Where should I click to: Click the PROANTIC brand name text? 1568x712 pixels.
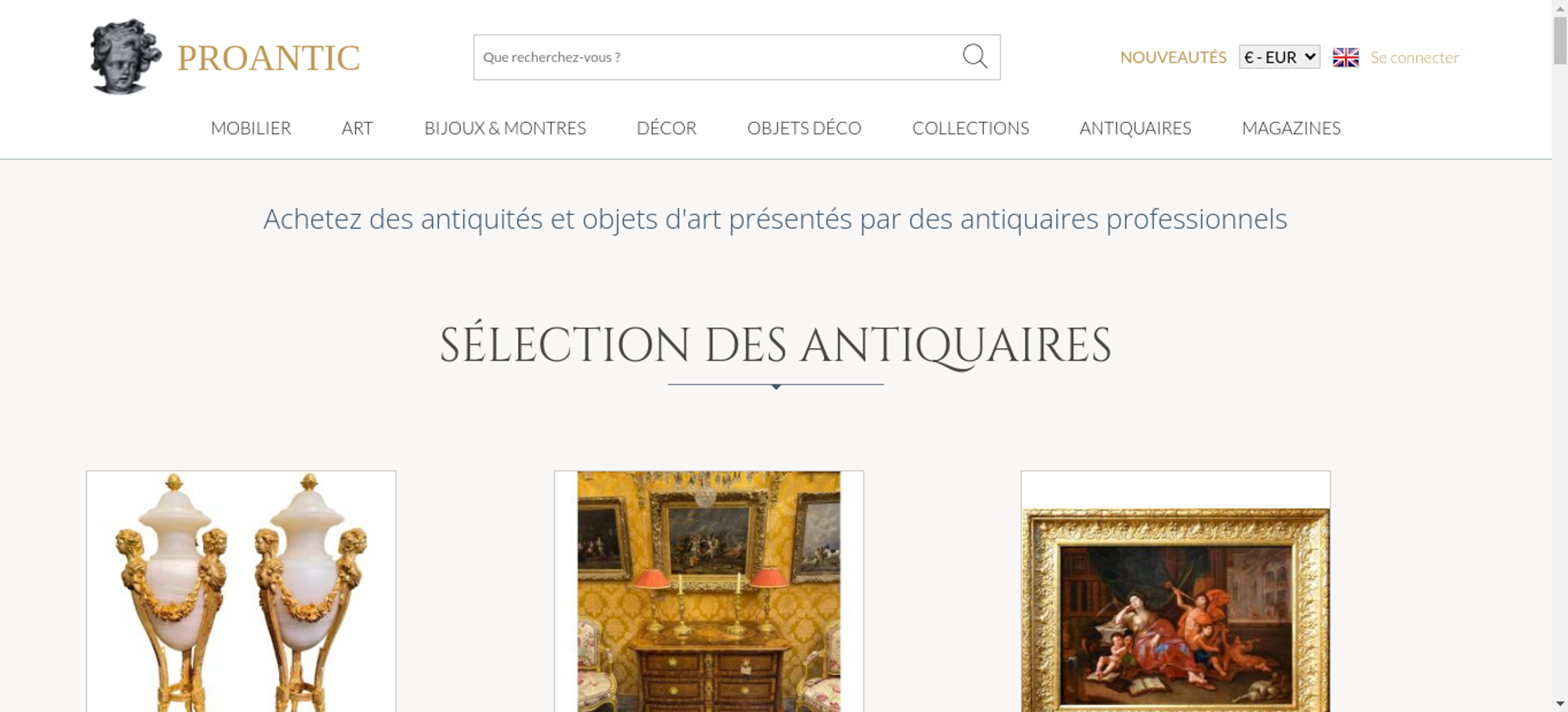pyautogui.click(x=269, y=58)
